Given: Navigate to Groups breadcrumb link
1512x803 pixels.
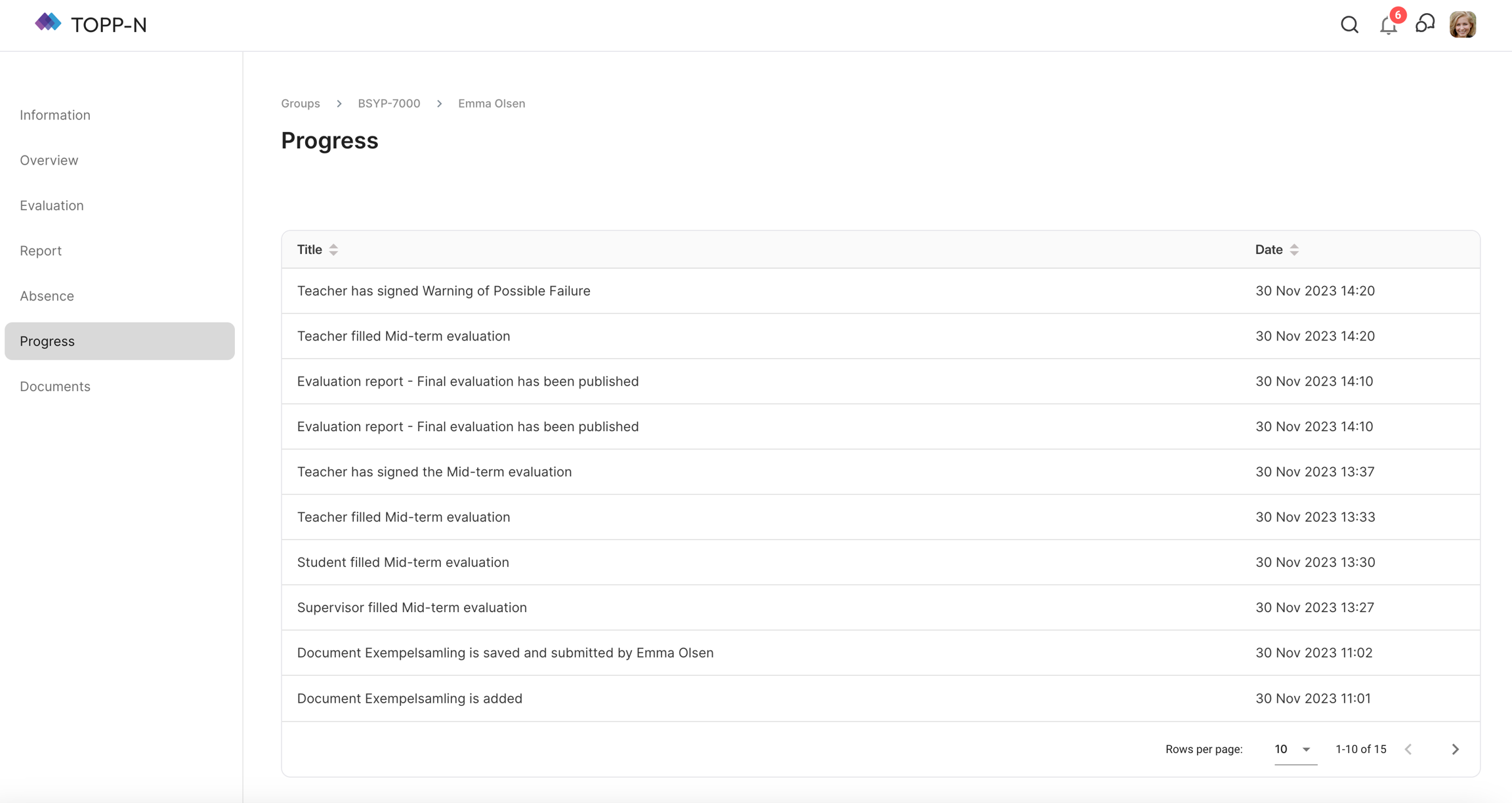Looking at the screenshot, I should (x=301, y=104).
